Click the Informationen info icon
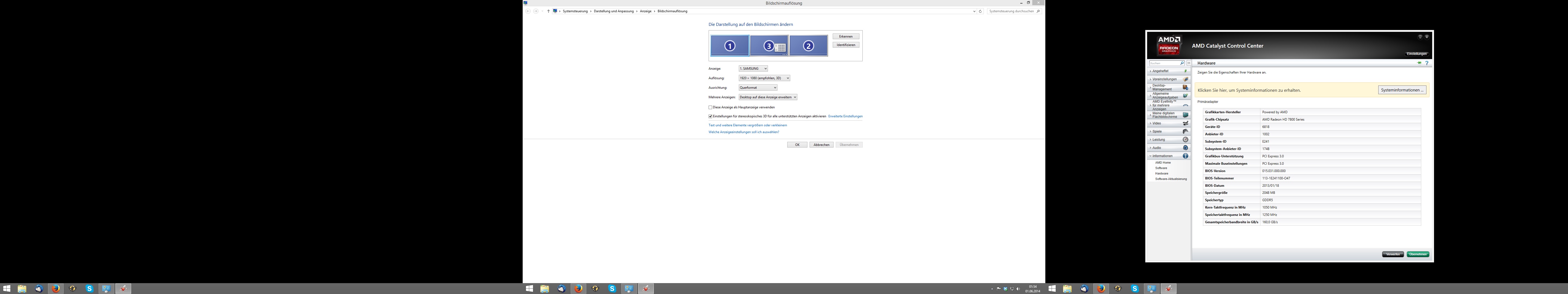 coord(1185,156)
